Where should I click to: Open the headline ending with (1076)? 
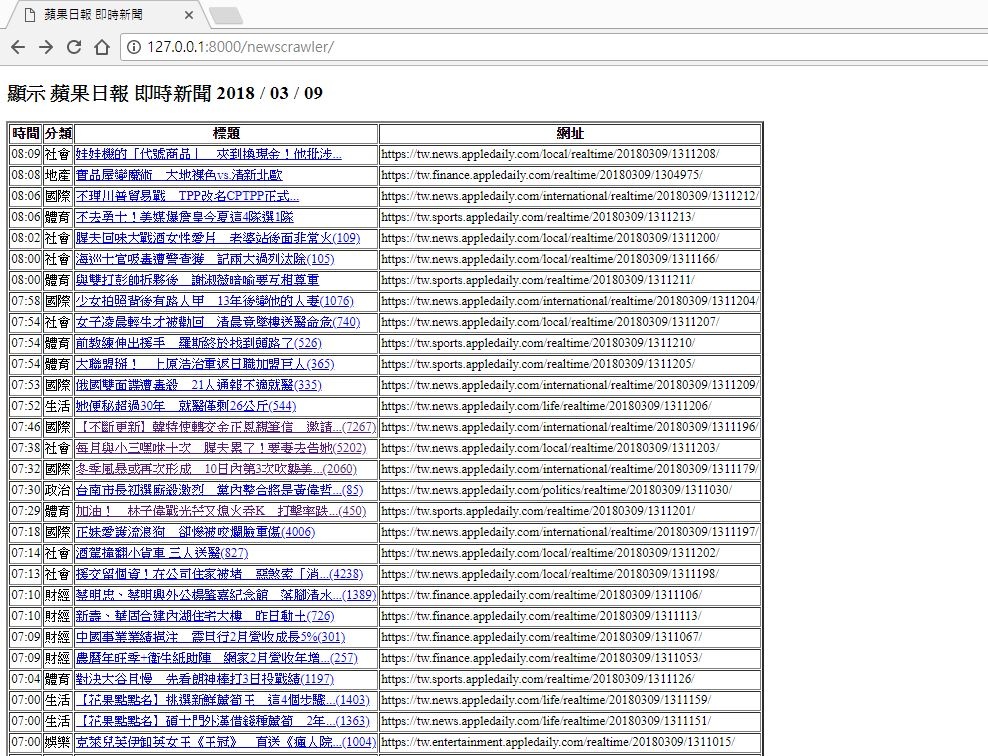[215, 301]
